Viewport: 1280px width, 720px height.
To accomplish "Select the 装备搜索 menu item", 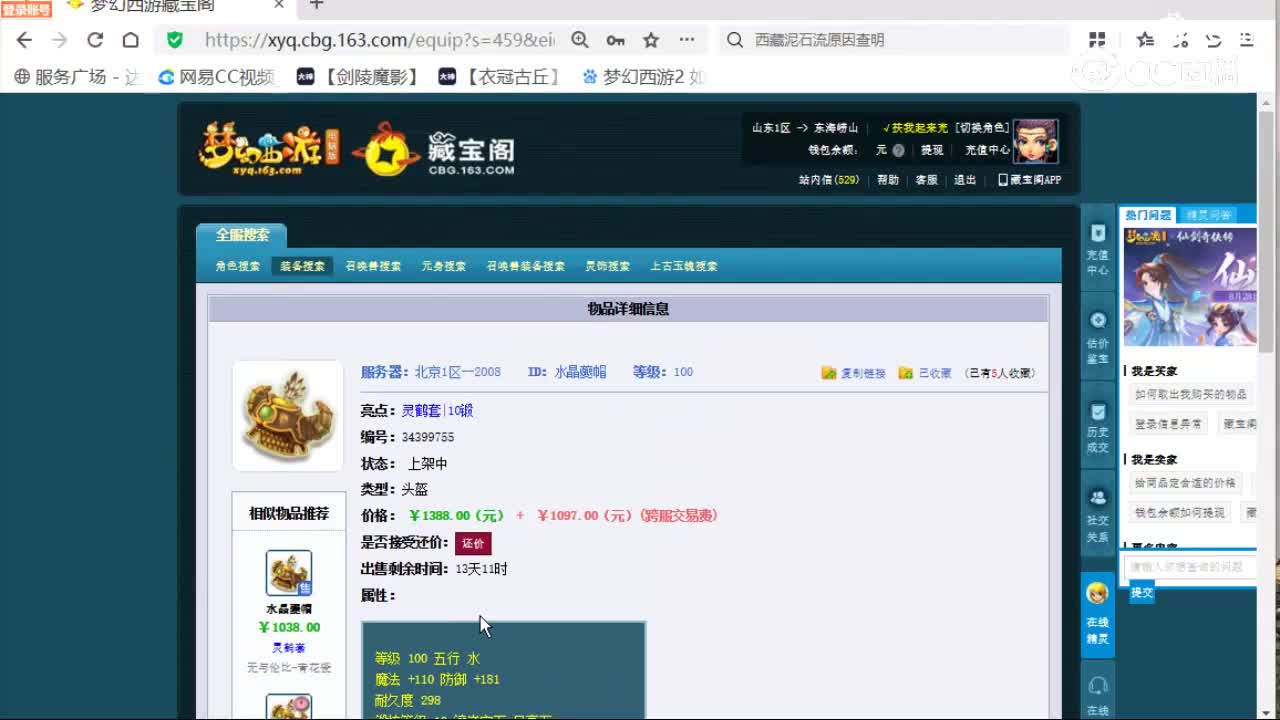I will pos(302,266).
